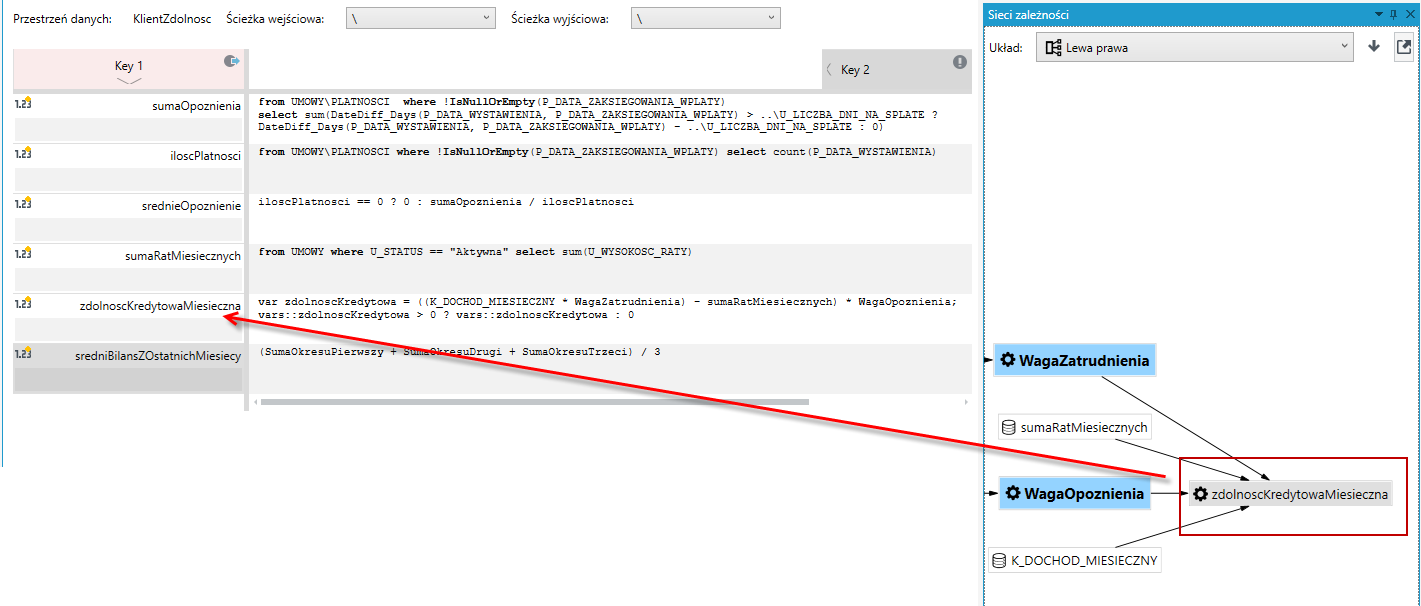Image resolution: width=1421 pixels, height=606 pixels.
Task: Collapse the Key 1 column chevron
Action: pos(129,80)
